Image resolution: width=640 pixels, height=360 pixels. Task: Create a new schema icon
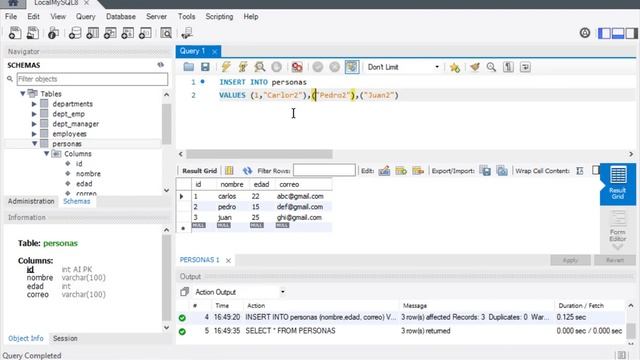(75, 33)
